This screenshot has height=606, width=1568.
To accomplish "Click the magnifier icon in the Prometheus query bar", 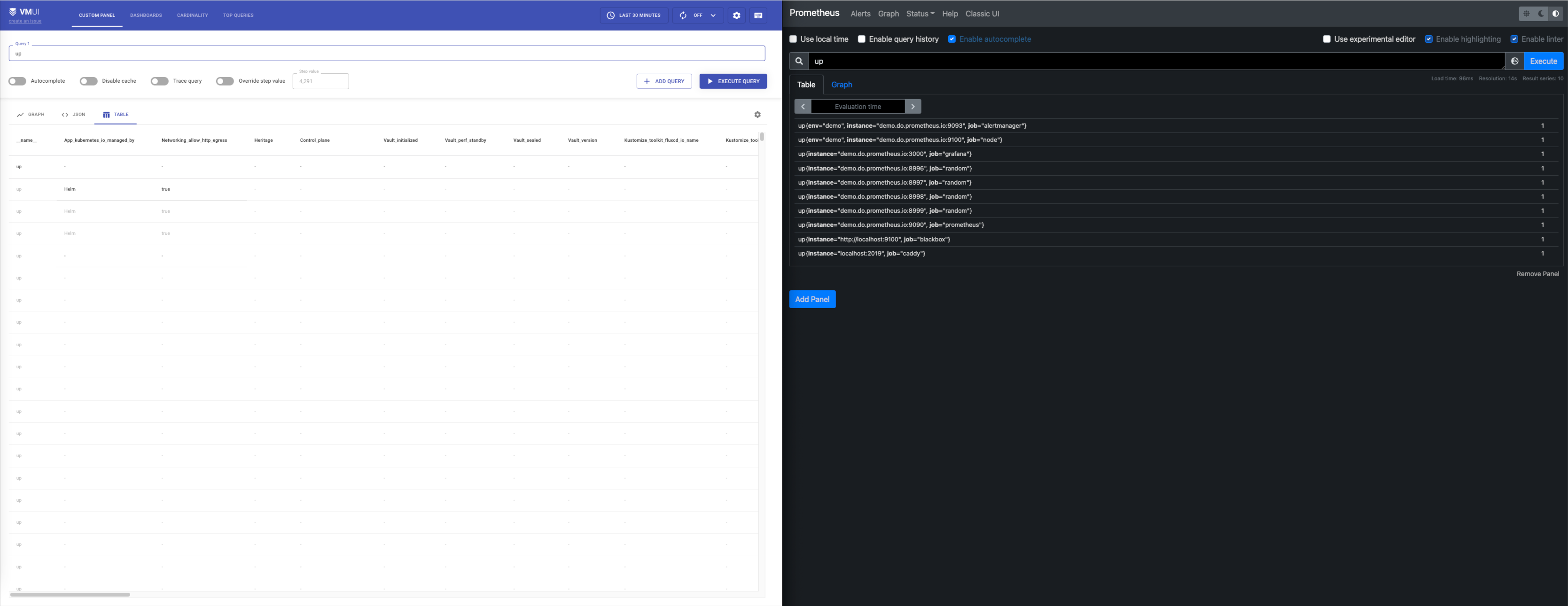I will [799, 61].
